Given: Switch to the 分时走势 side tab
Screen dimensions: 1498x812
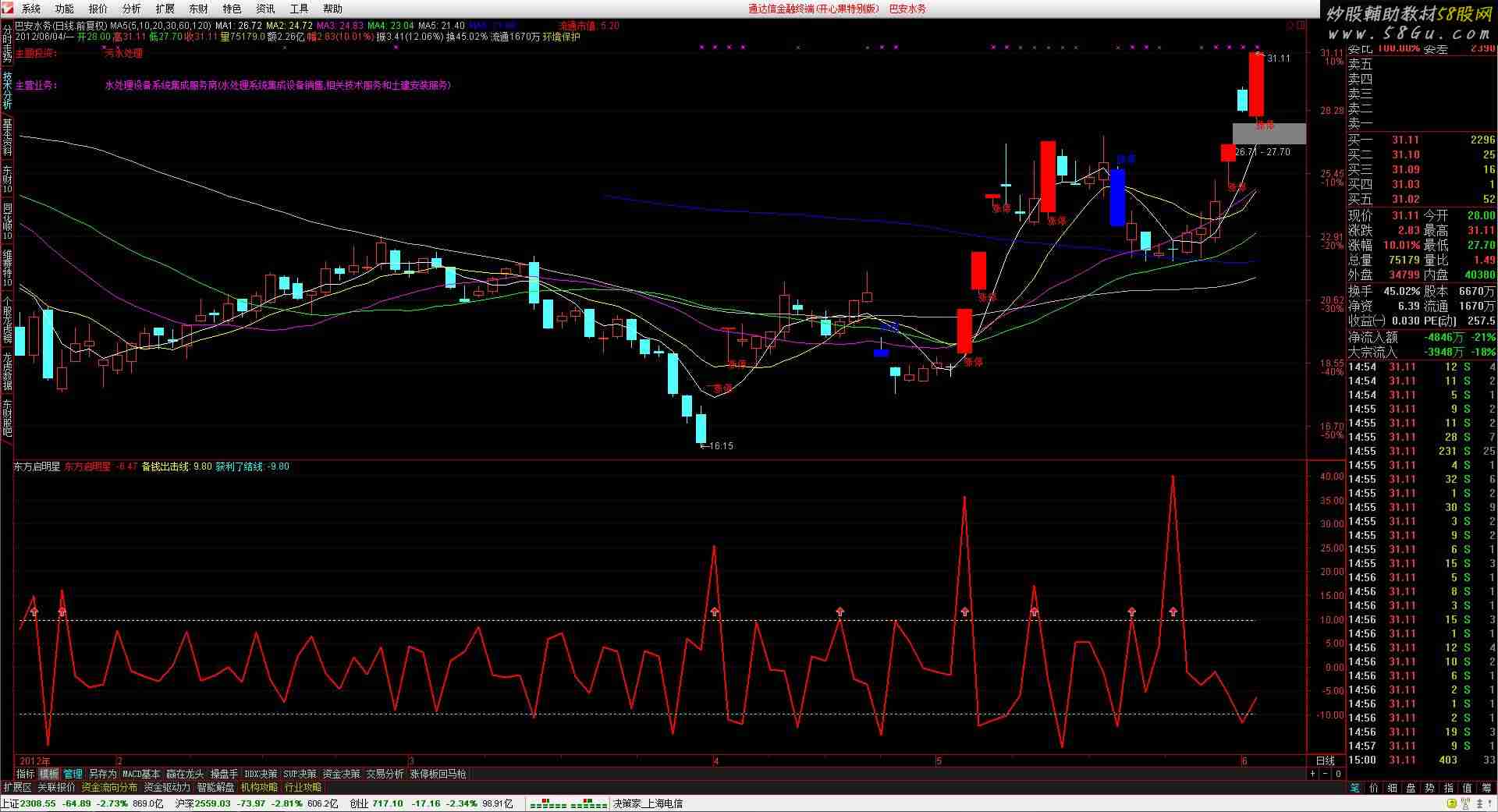Looking at the screenshot, I should click(7, 44).
